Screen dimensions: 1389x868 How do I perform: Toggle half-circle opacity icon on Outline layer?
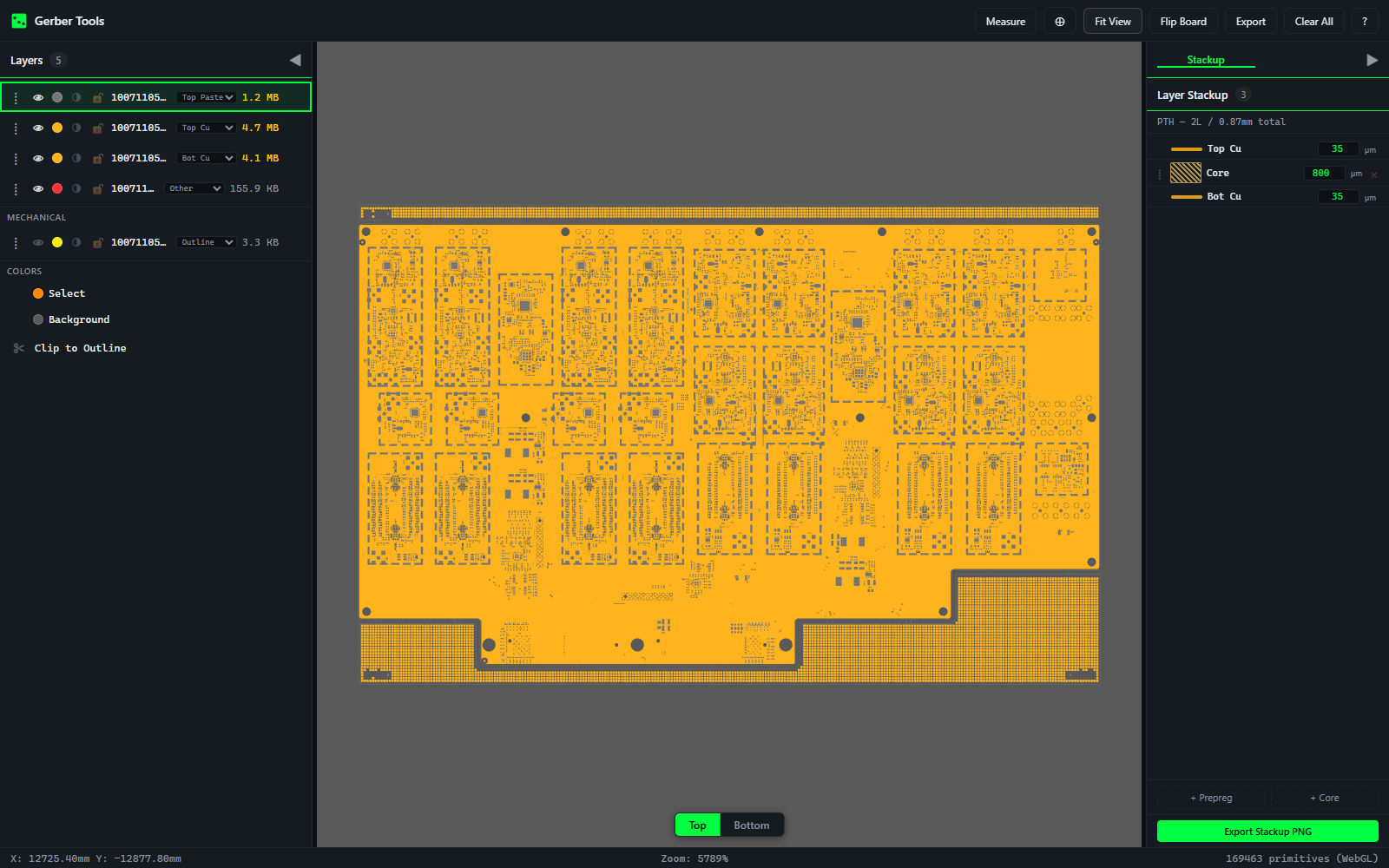76,242
